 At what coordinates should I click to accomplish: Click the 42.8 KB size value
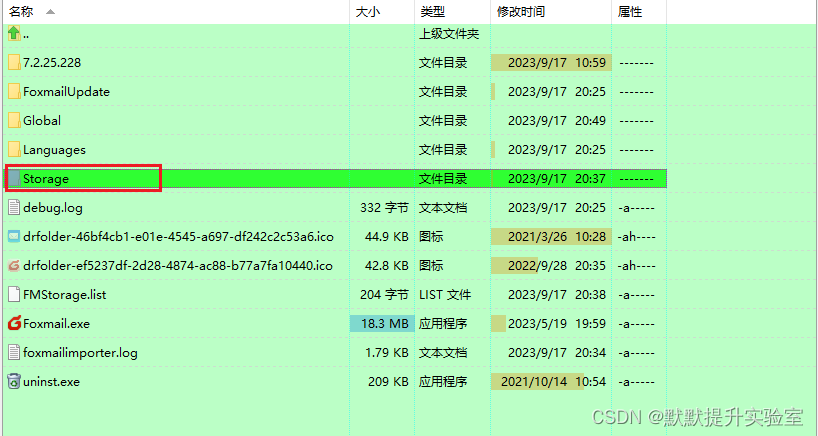coord(387,265)
